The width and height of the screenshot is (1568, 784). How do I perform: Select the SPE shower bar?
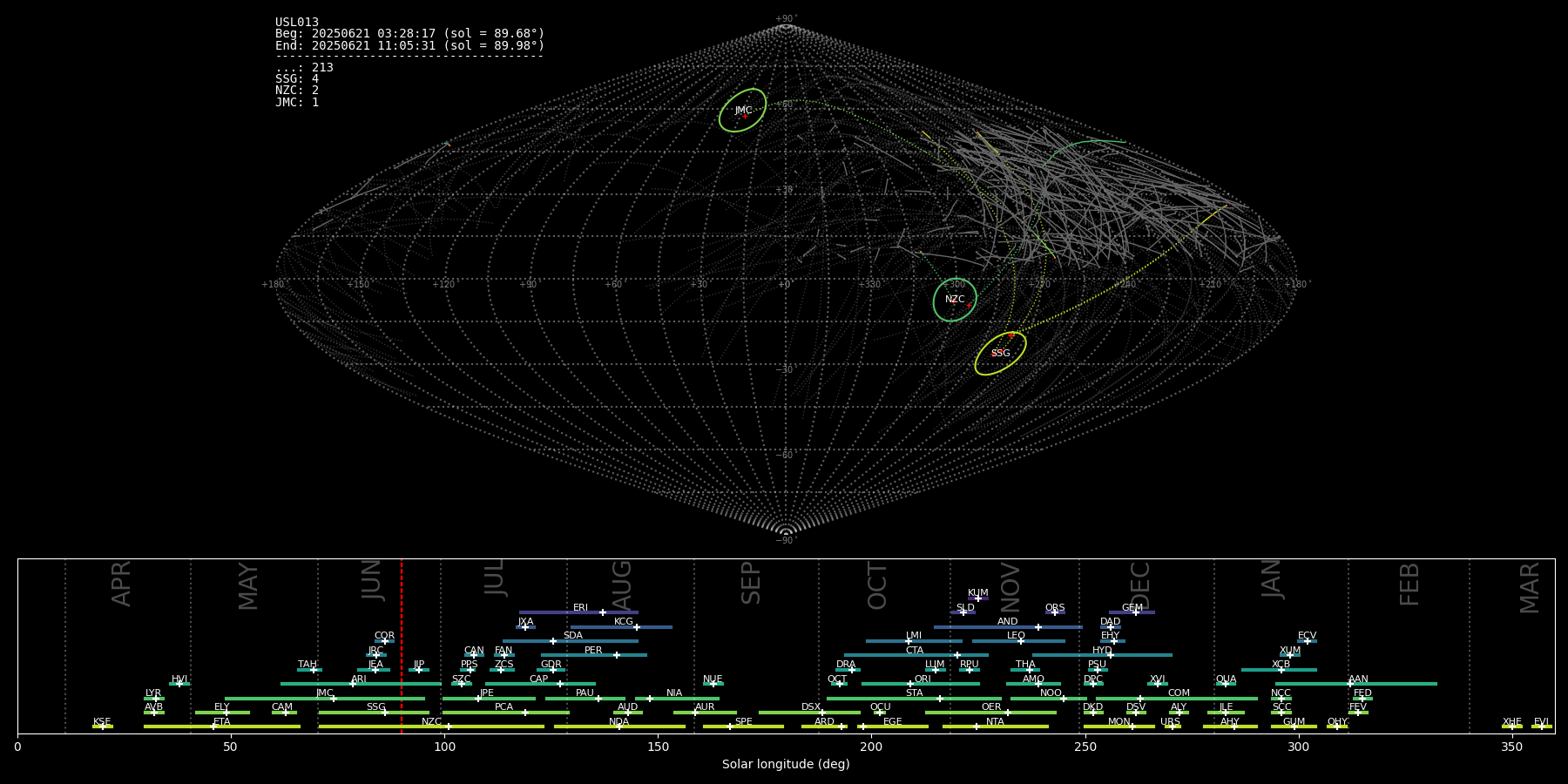point(743,727)
